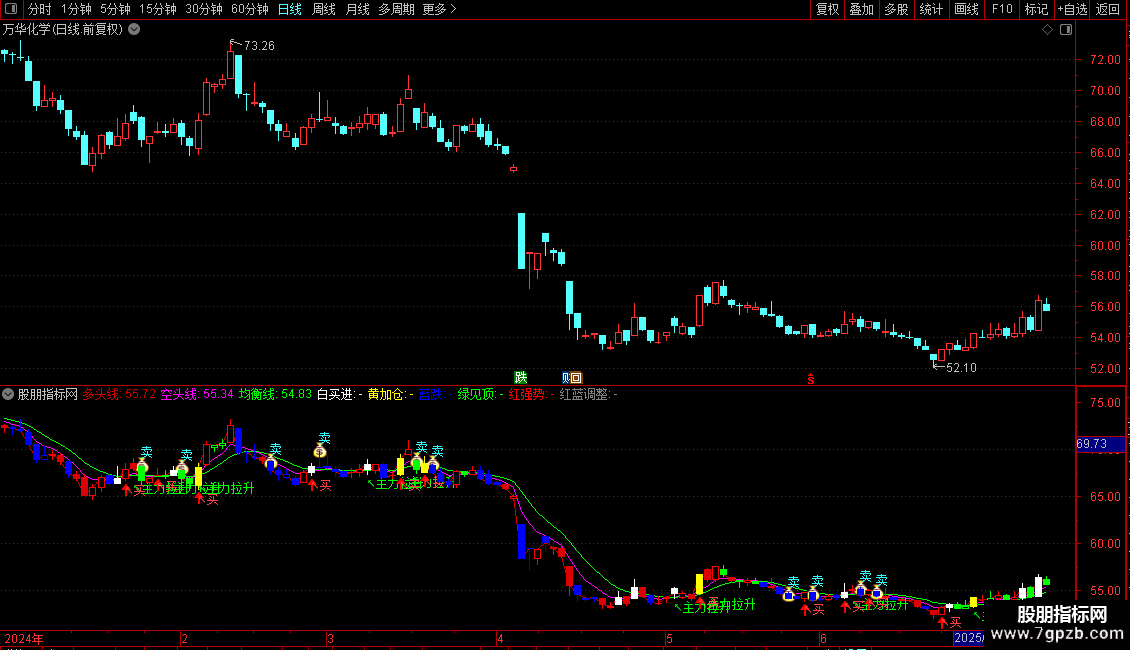Click the 标记 mark button
1130x650 pixels.
click(x=1036, y=9)
